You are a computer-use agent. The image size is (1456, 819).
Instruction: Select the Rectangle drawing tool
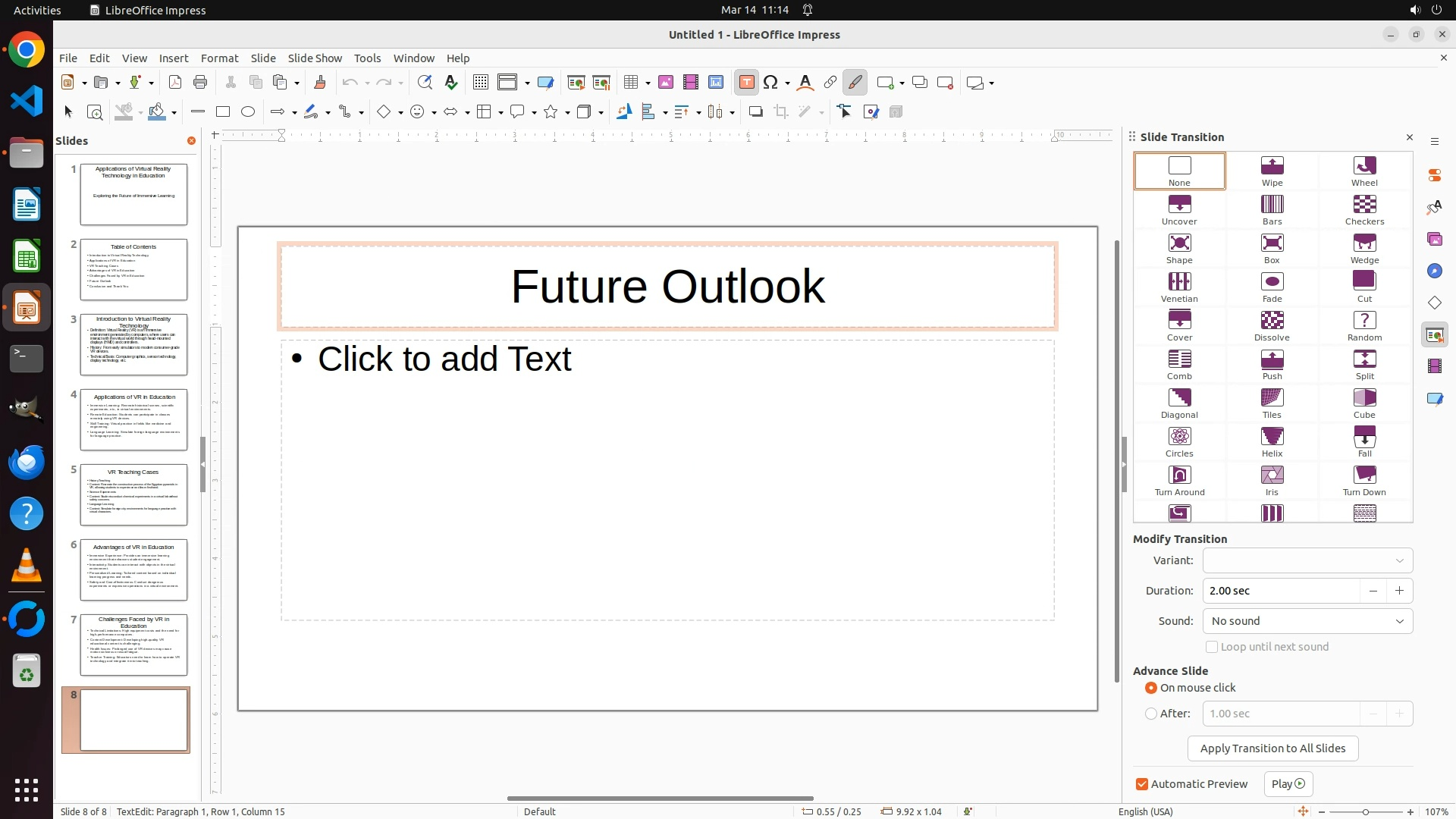pos(222,112)
